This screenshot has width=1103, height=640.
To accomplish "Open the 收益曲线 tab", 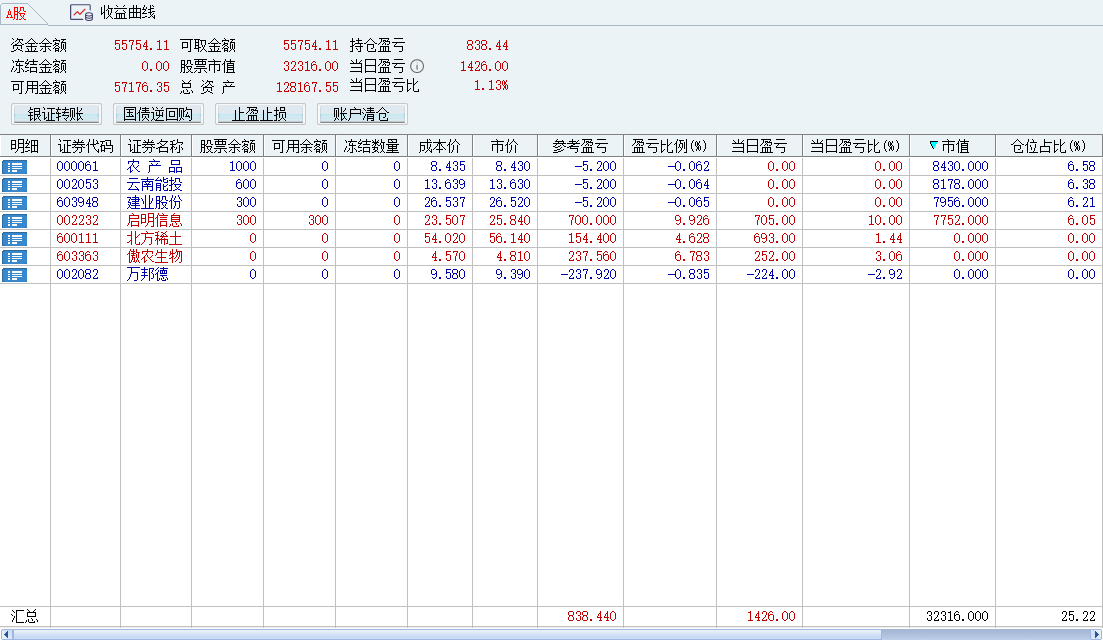I will click(x=113, y=13).
